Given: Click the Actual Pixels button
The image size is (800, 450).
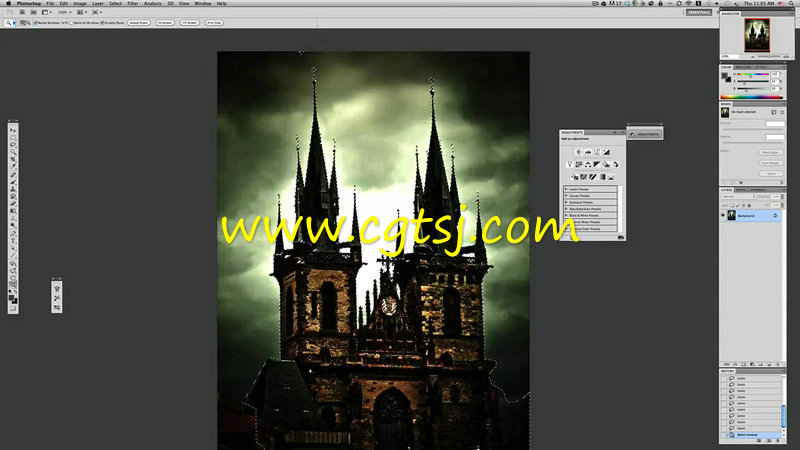Looking at the screenshot, I should tap(139, 22).
